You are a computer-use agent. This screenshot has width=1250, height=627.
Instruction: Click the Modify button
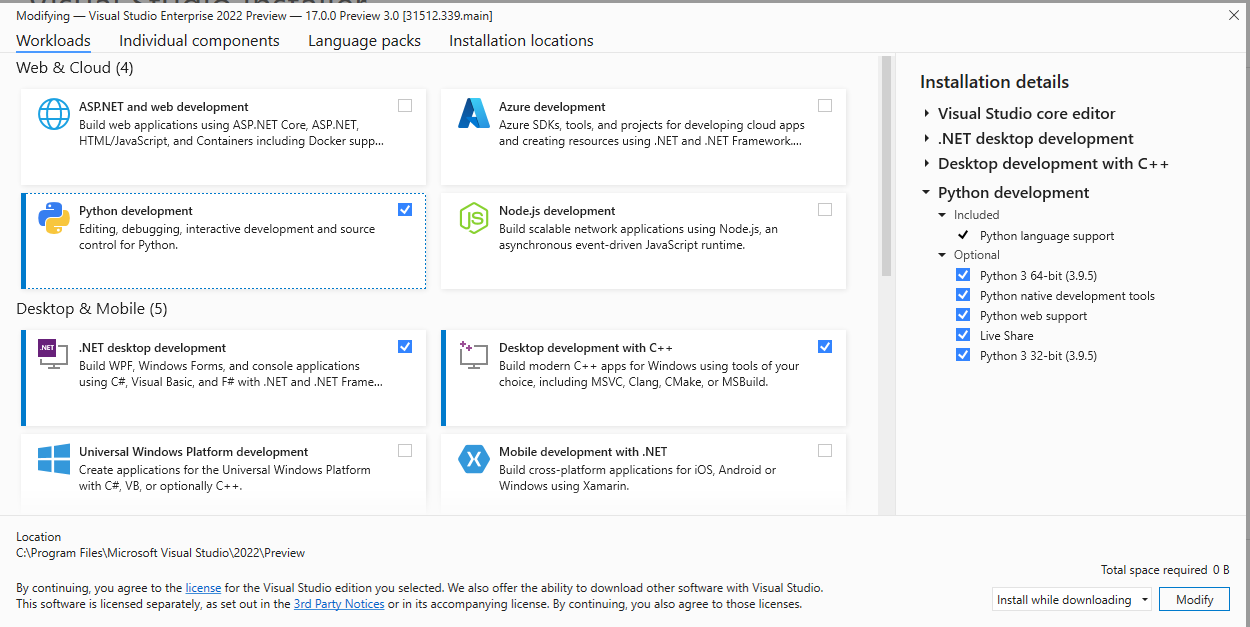coord(1194,598)
